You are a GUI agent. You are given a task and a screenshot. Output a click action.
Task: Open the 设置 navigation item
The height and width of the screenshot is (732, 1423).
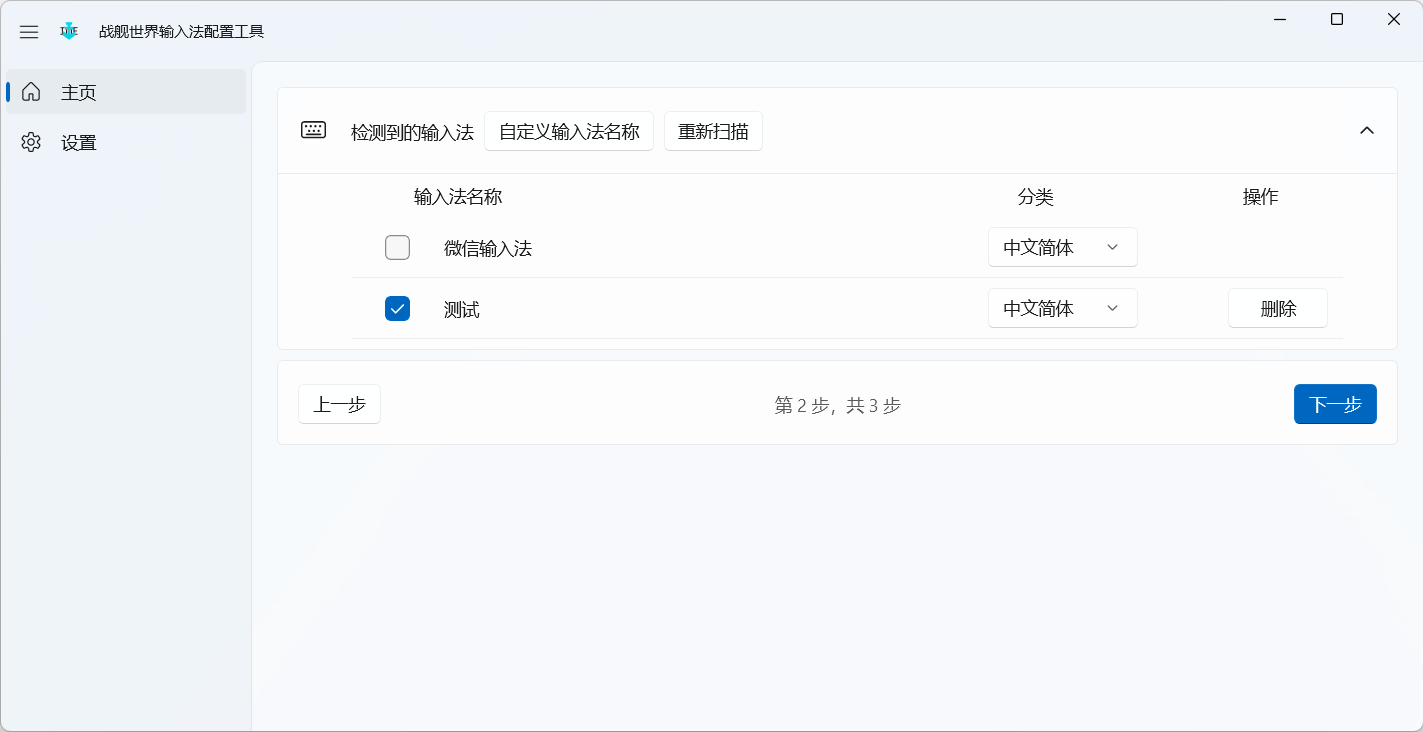(x=127, y=142)
